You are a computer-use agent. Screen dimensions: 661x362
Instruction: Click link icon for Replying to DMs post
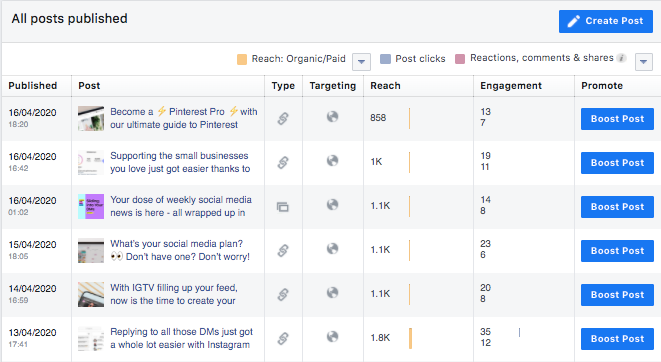283,338
